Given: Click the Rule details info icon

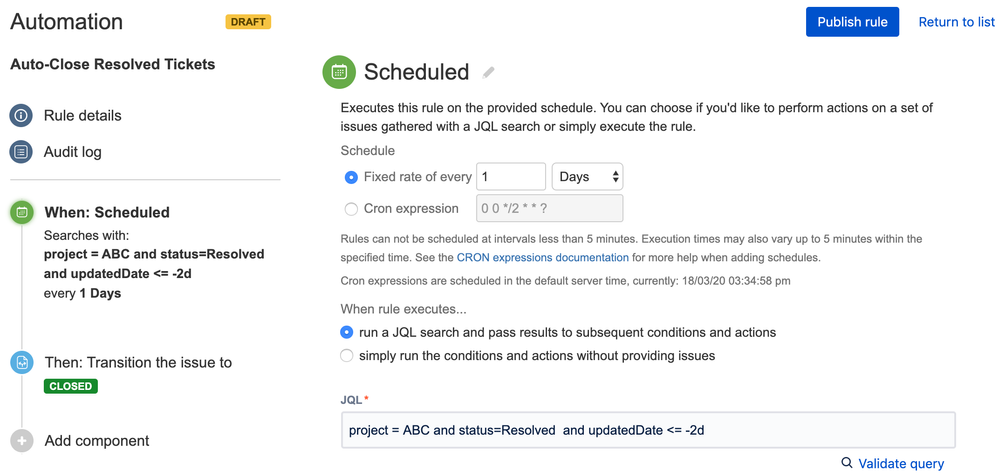Looking at the screenshot, I should coord(21,115).
